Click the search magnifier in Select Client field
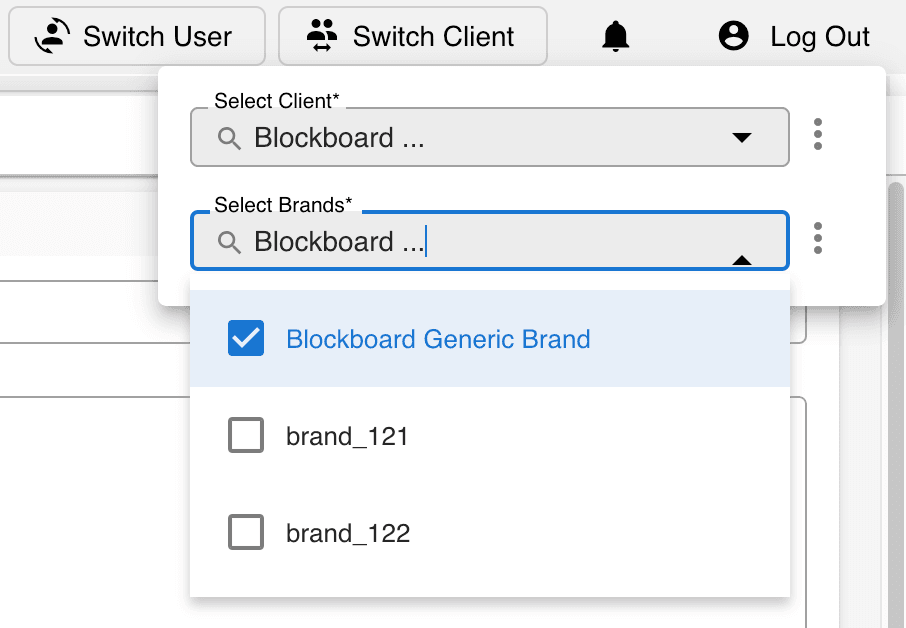Image resolution: width=906 pixels, height=628 pixels. tap(229, 138)
